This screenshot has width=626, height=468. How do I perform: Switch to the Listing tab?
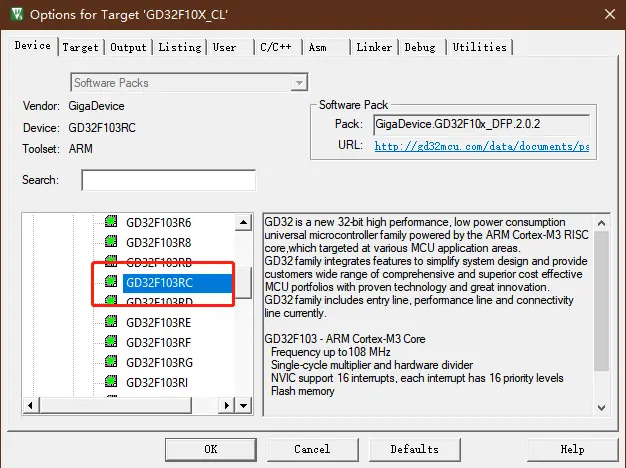(180, 47)
